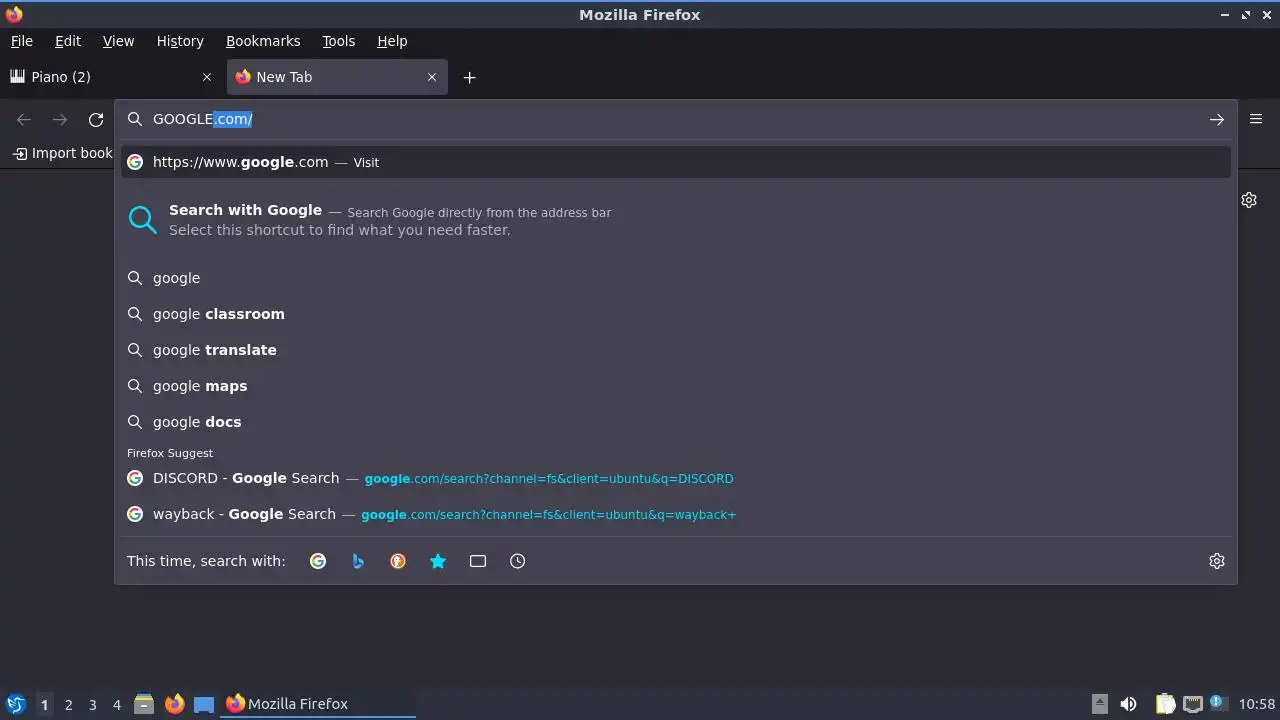Open the taskbar file manager icon
The width and height of the screenshot is (1280, 720).
tap(144, 704)
